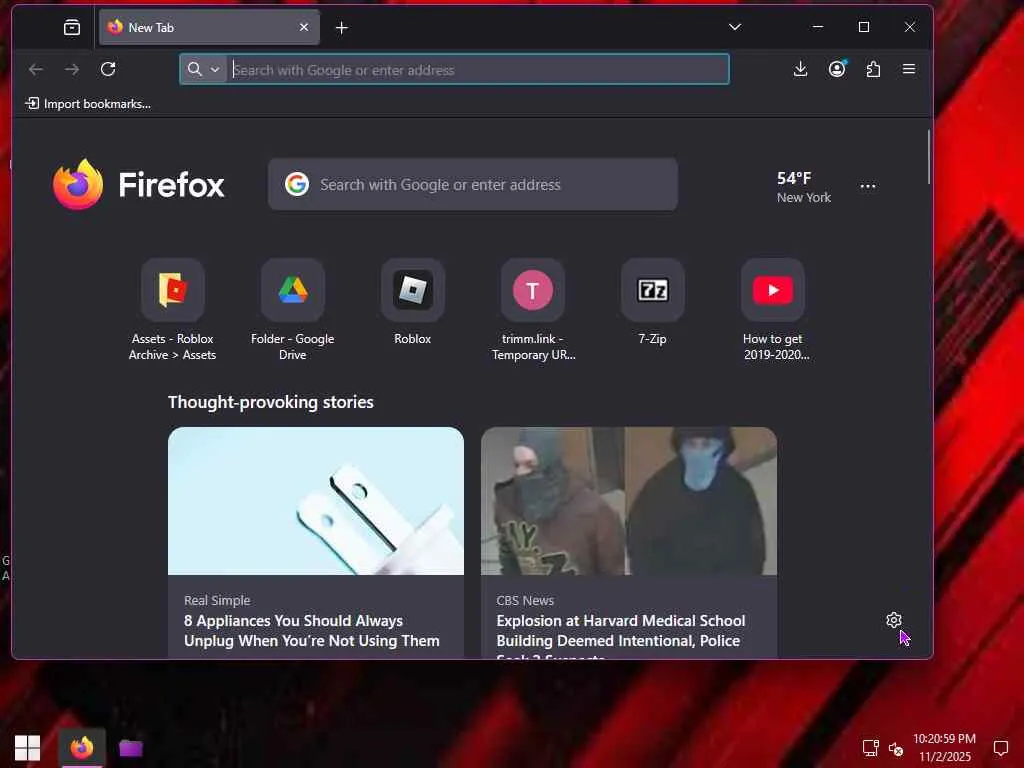Open the Downloads panel

(800, 69)
